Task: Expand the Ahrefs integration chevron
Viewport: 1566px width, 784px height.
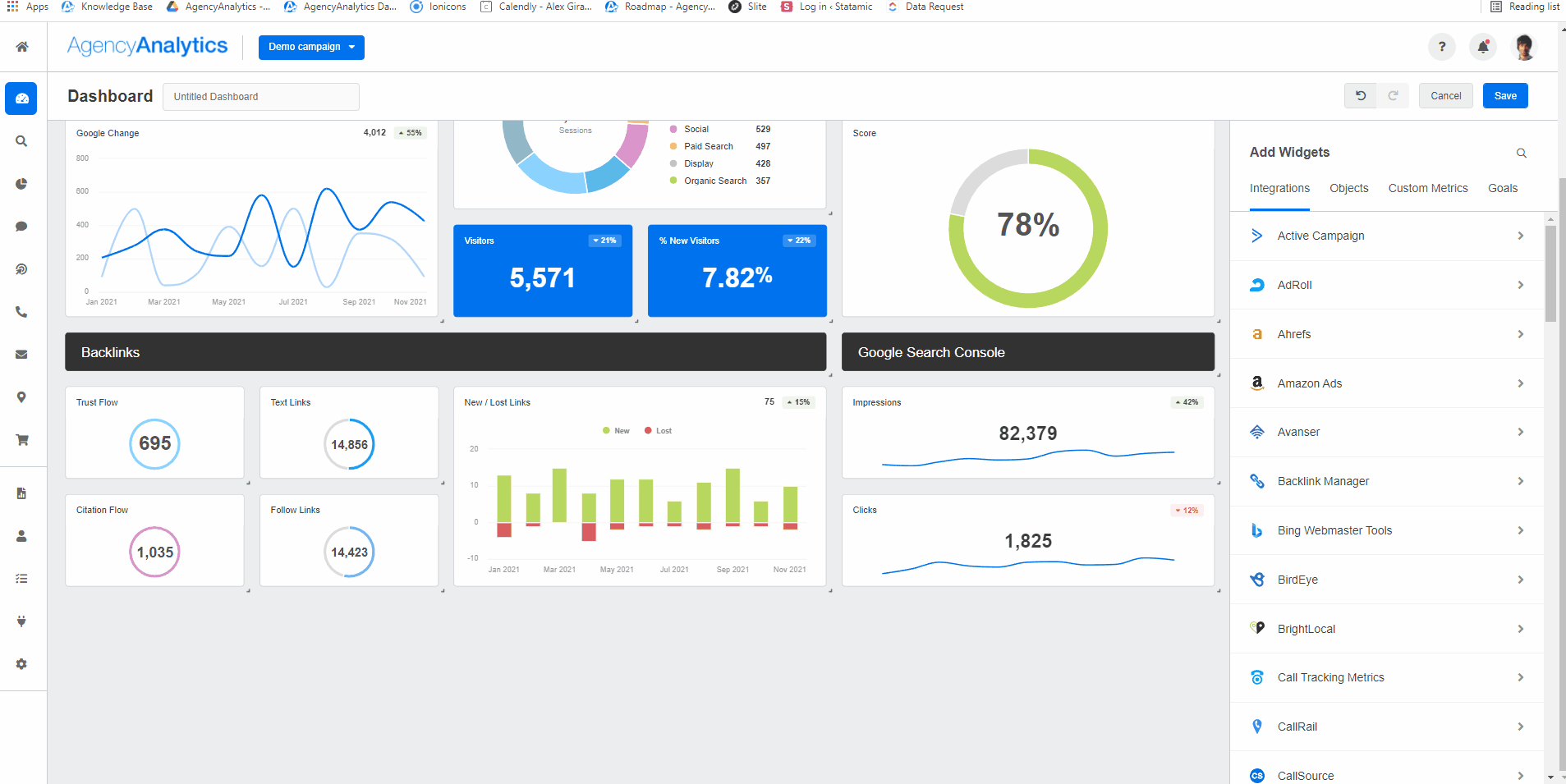Action: (1521, 334)
